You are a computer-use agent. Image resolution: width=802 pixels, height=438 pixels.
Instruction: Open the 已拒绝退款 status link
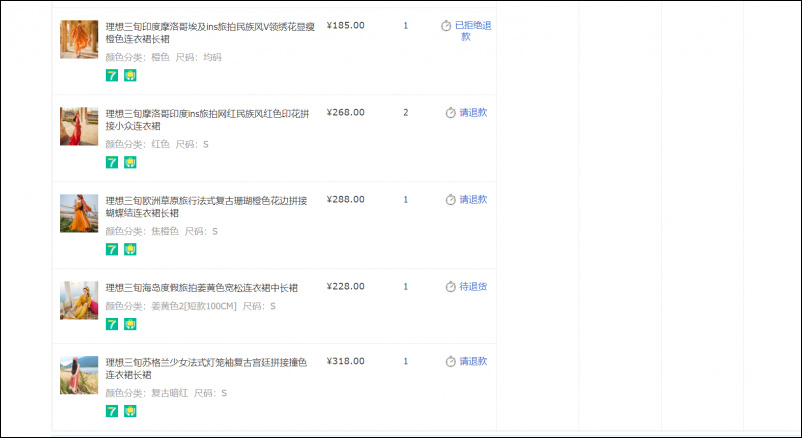(473, 31)
